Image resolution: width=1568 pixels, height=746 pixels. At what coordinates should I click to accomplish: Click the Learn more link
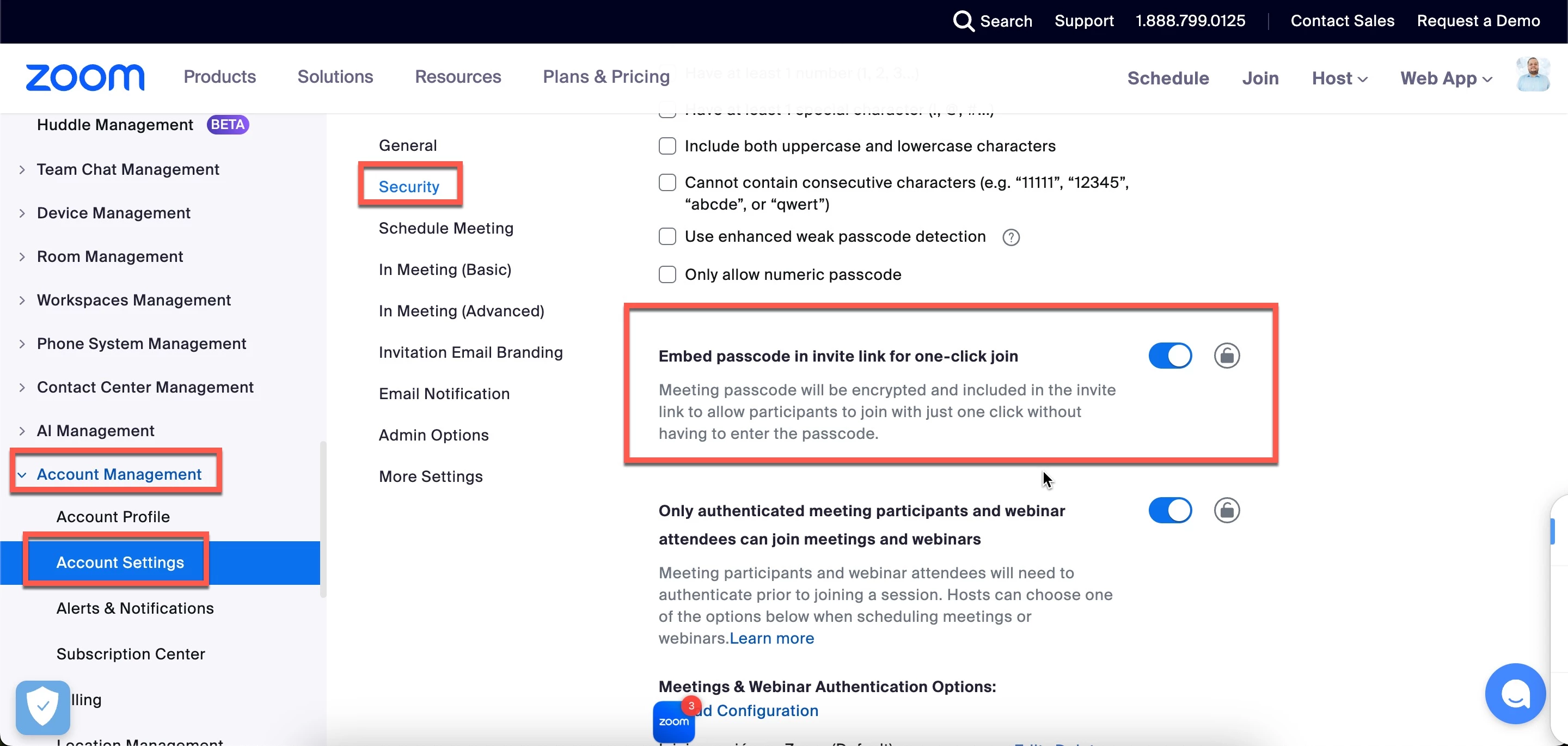(x=771, y=638)
